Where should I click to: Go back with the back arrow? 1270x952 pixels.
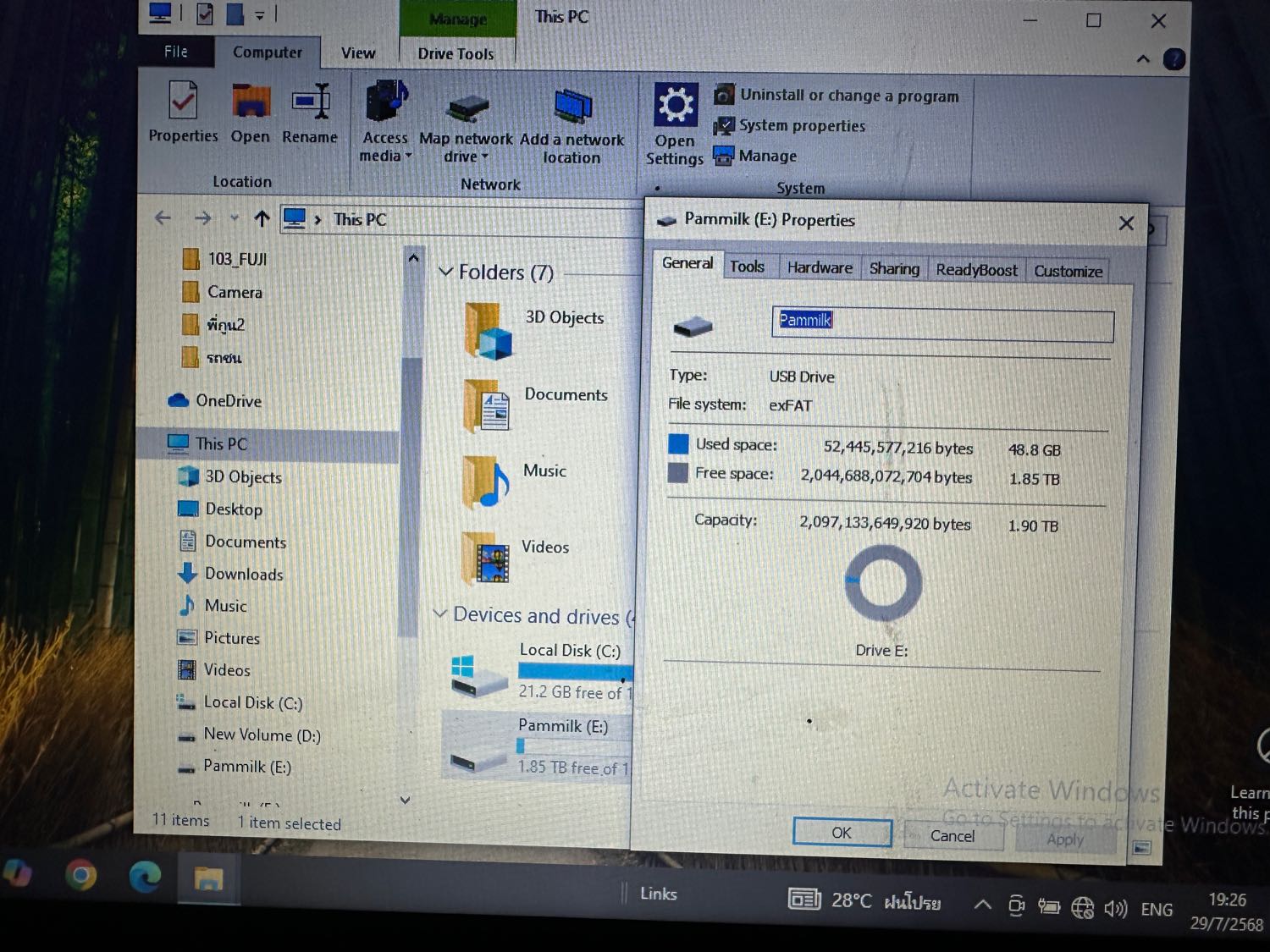point(163,218)
